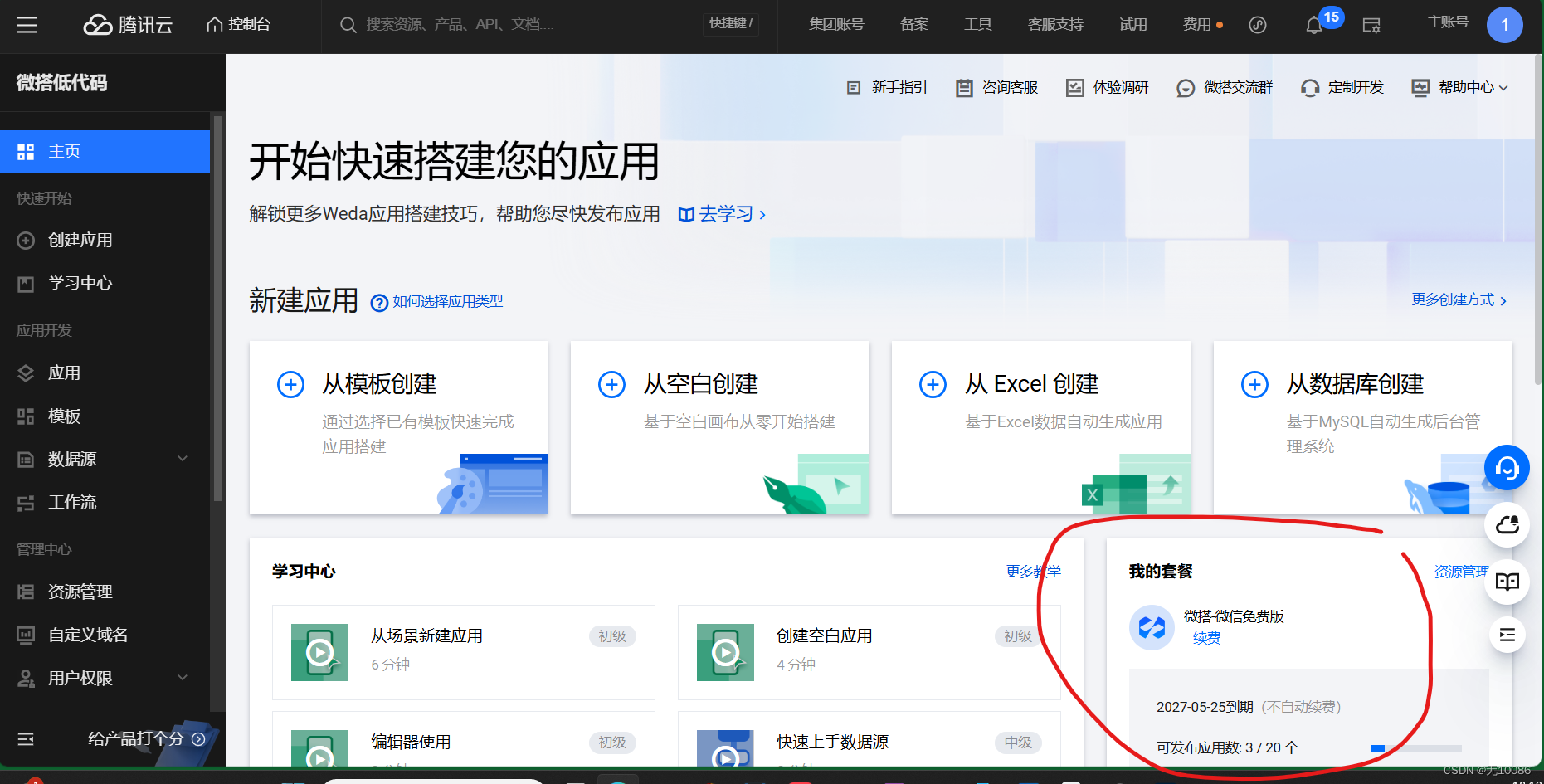Open 集团账号 menu
Viewport: 1544px width, 784px height.
[x=836, y=25]
